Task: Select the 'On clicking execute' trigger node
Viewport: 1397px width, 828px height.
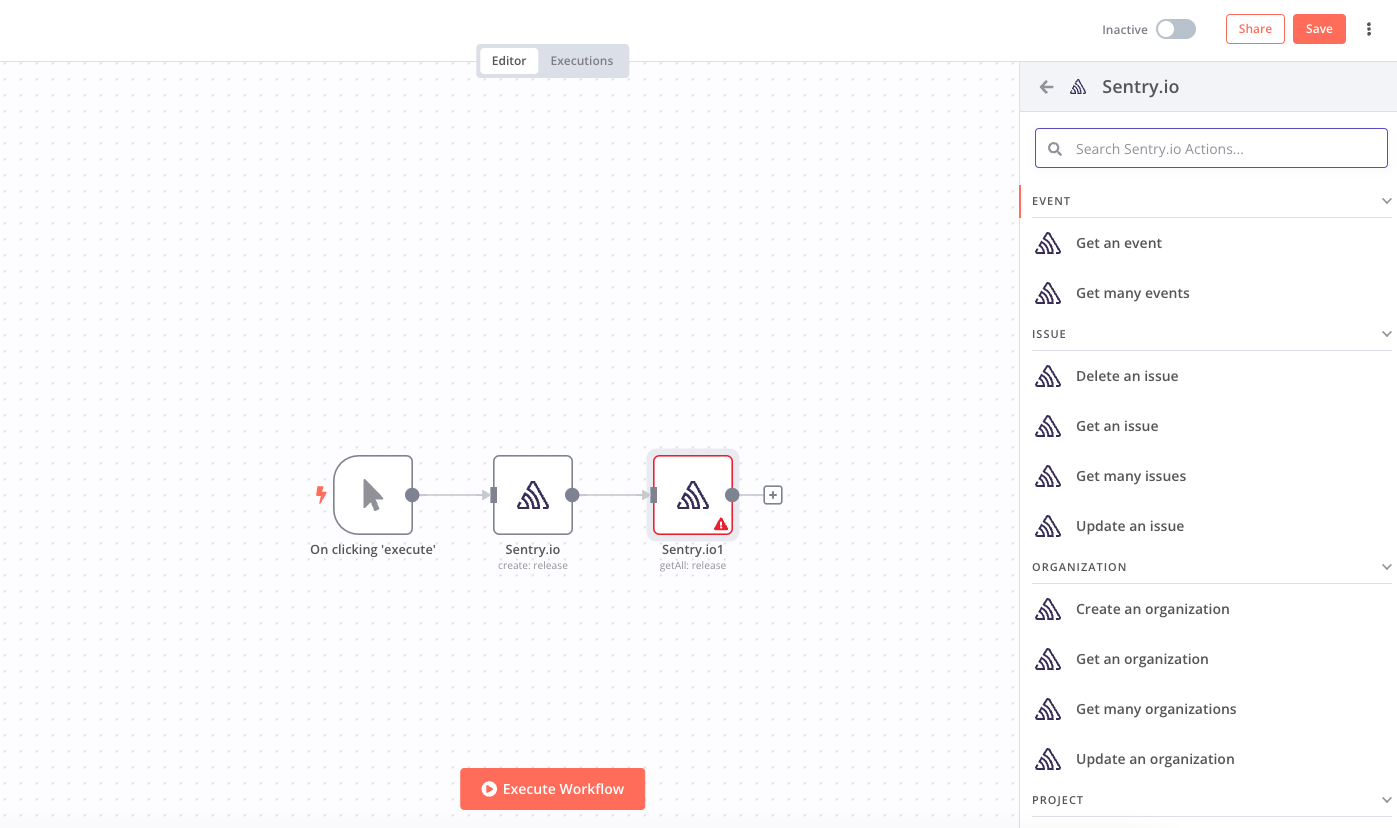Action: [372, 495]
